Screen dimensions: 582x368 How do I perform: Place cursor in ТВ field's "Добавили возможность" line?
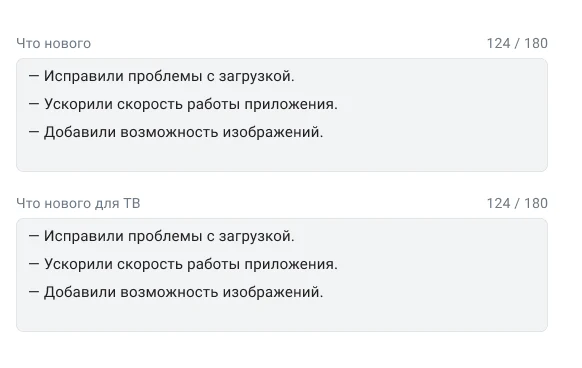[x=176, y=292]
